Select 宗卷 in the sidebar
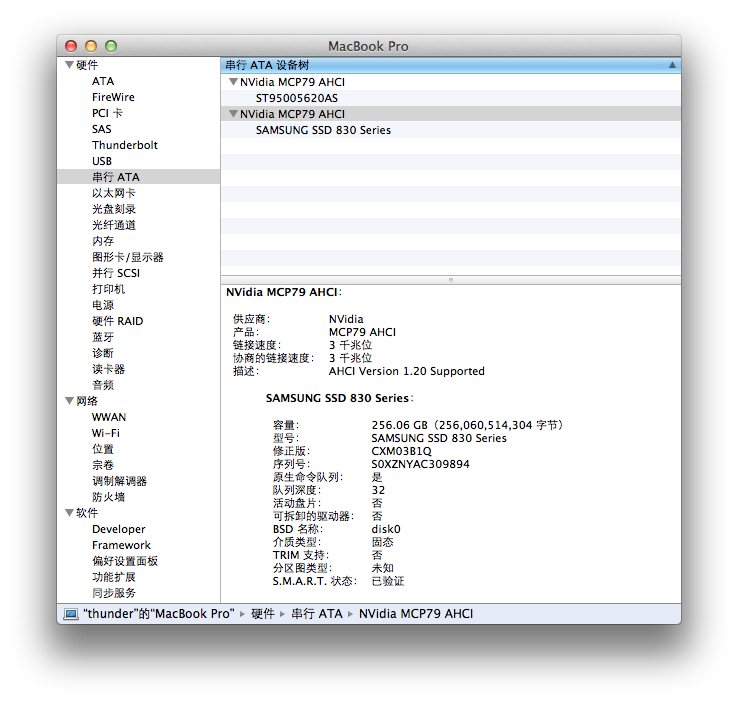738x703 pixels. pyautogui.click(x=103, y=465)
